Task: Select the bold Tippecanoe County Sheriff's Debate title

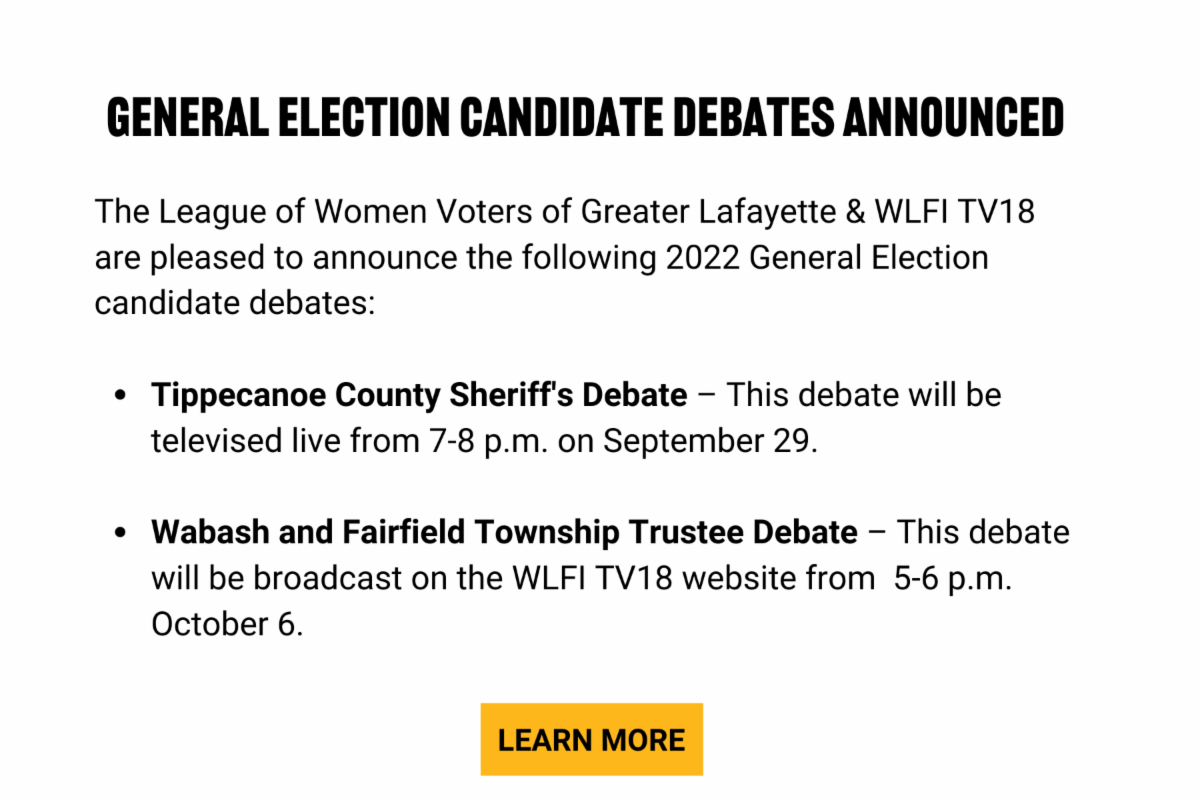Action: click(419, 396)
